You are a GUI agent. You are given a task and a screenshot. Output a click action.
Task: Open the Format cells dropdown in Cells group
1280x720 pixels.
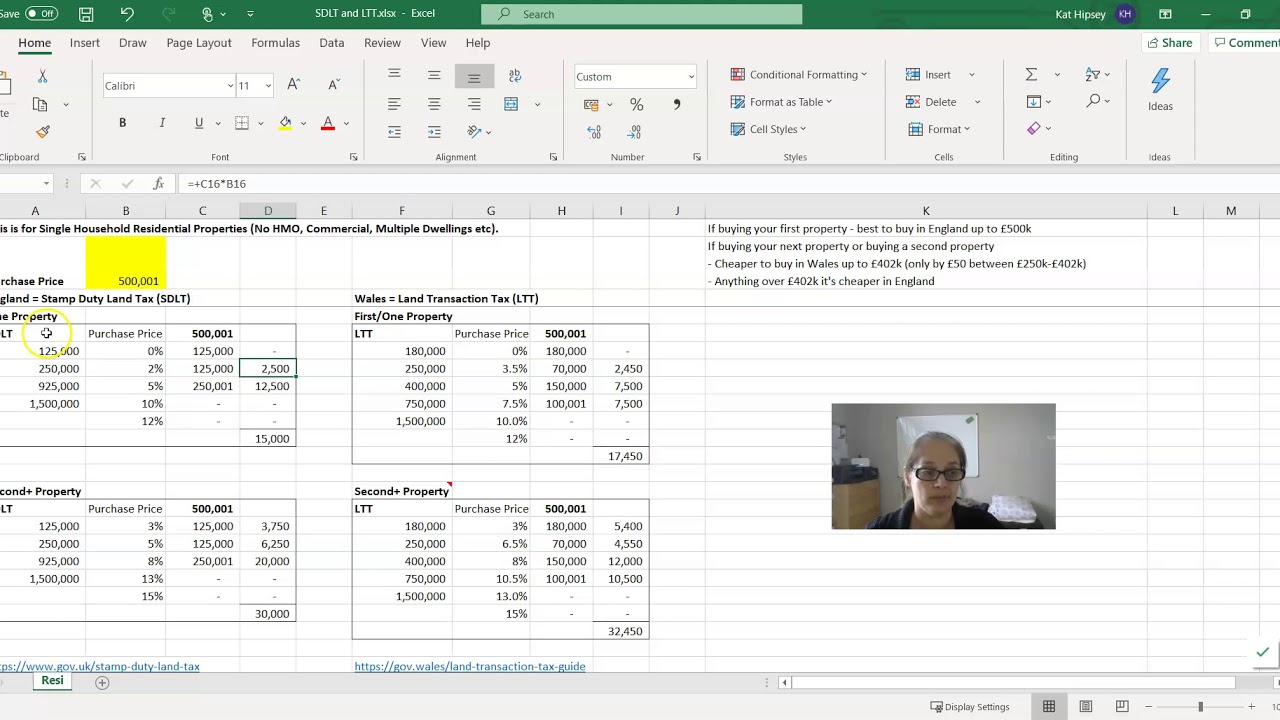(939, 129)
